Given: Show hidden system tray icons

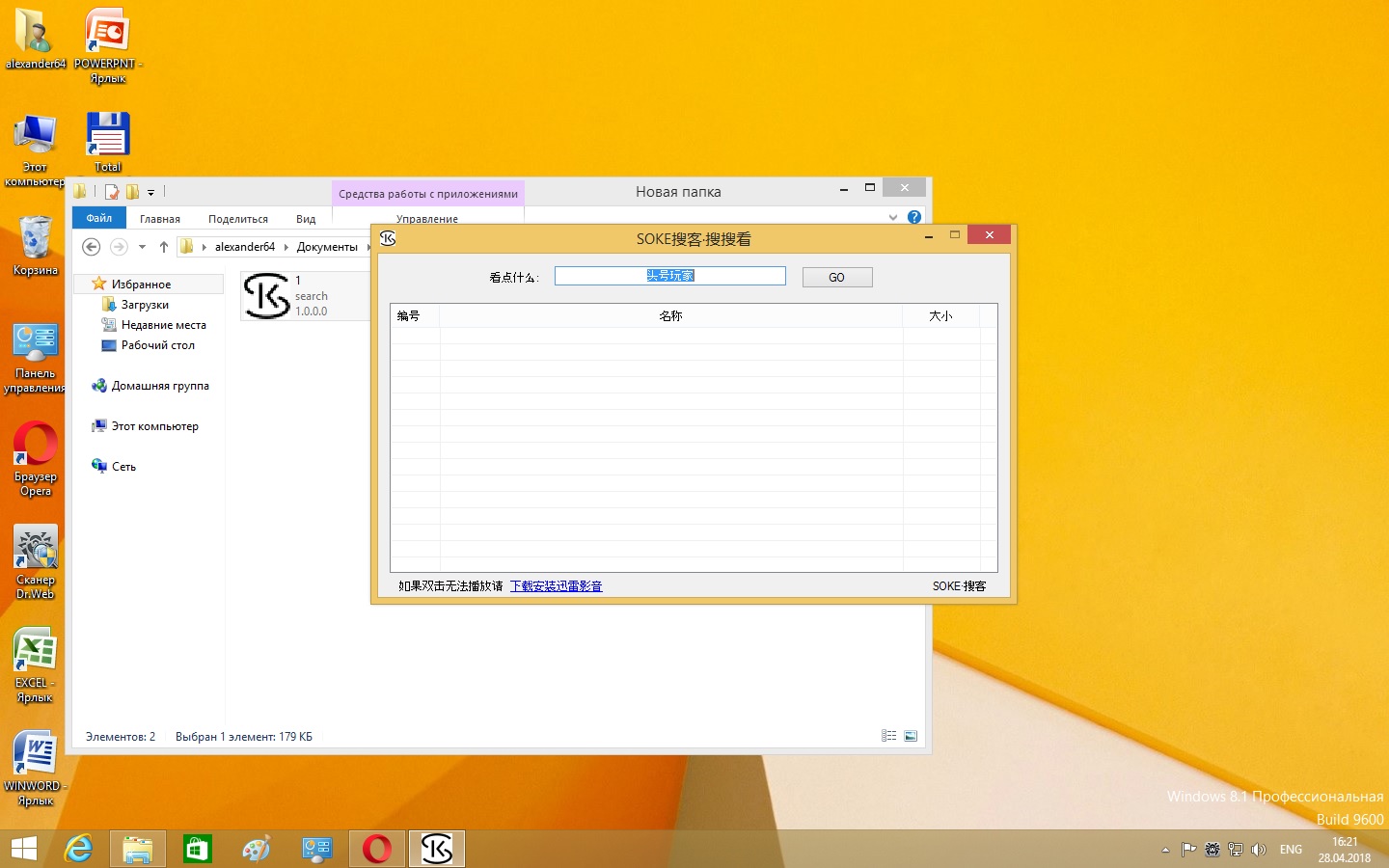Looking at the screenshot, I should pyautogui.click(x=1165, y=850).
